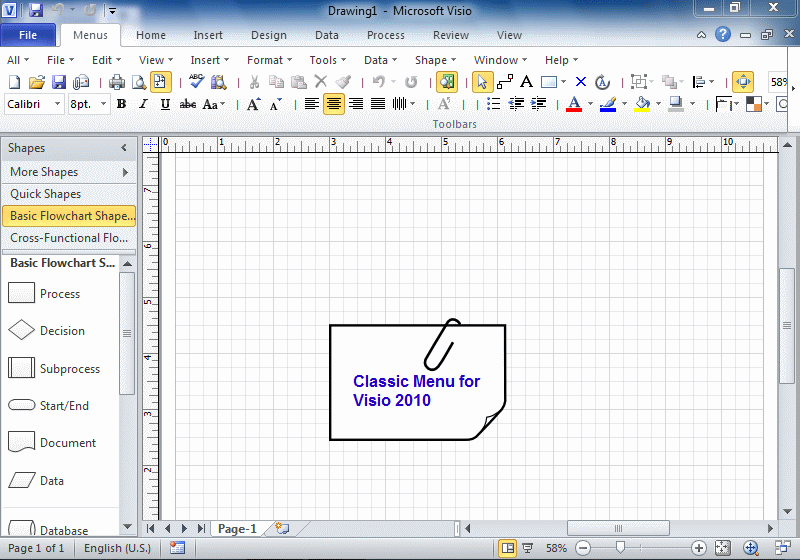Choose the Connection Point X tool
Viewport: 800px width, 560px height.
(x=581, y=82)
